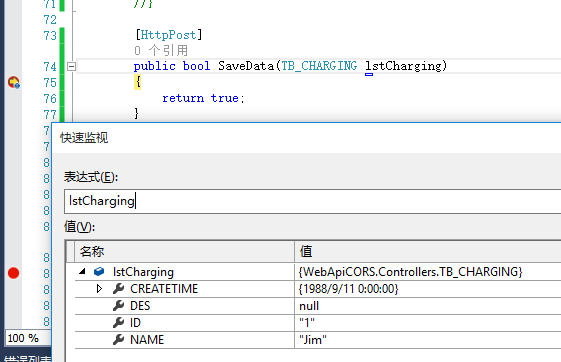
Task: Select the DES property row
Action: (x=318, y=306)
